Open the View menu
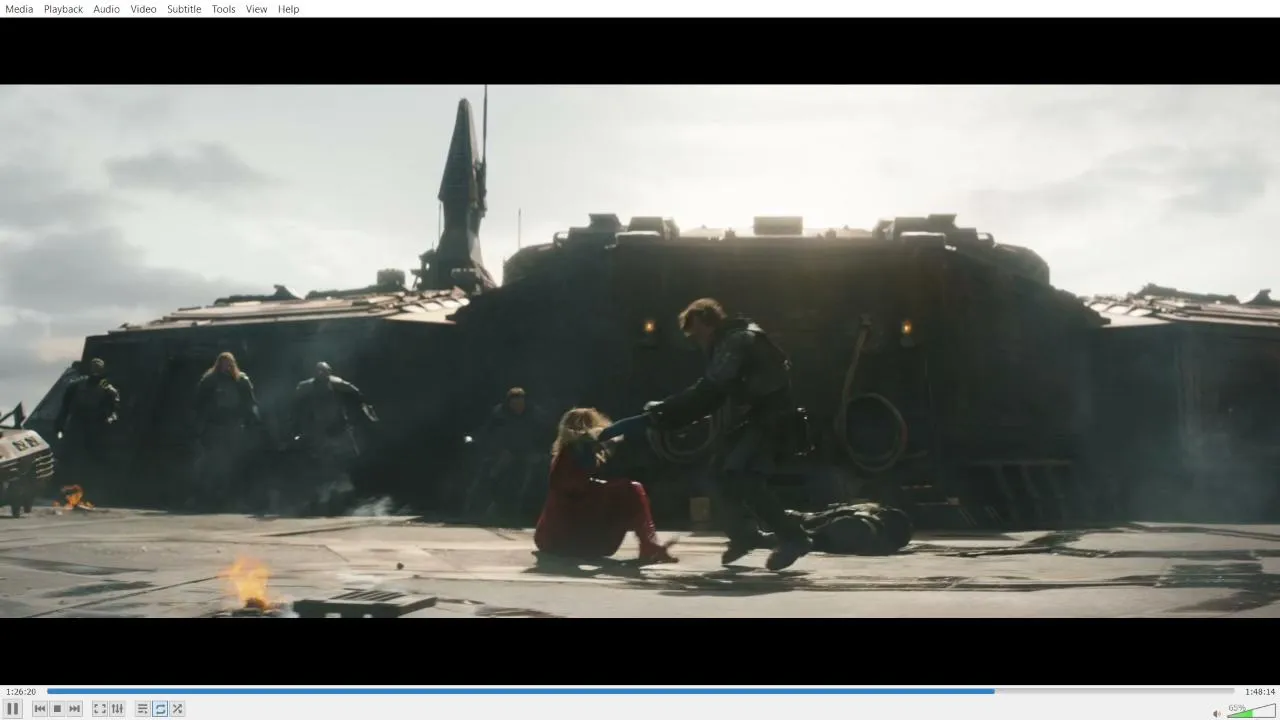 click(257, 9)
